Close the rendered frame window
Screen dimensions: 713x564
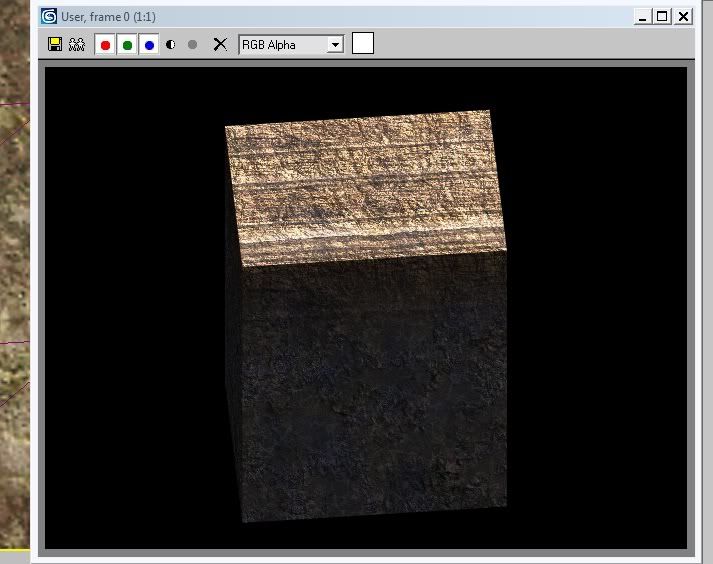coord(683,17)
